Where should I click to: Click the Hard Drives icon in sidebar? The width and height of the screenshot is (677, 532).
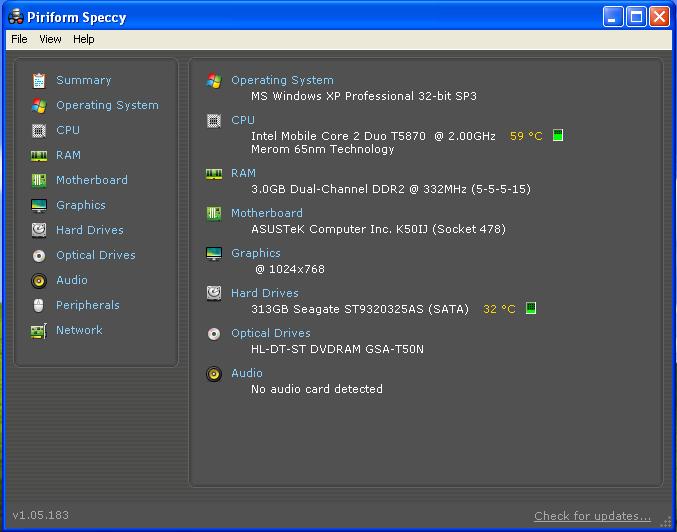[39, 230]
